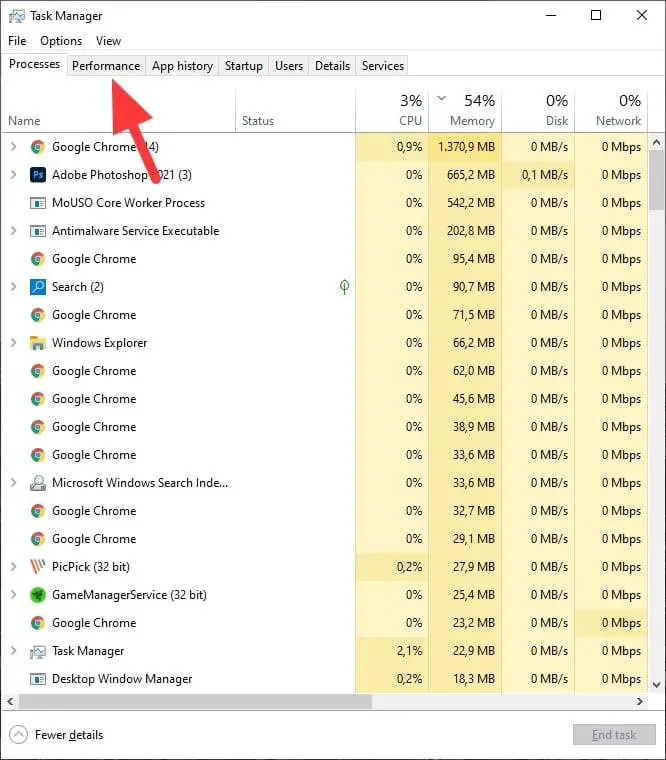Click the Chrome icon on the 32,7 MB row

coord(38,511)
